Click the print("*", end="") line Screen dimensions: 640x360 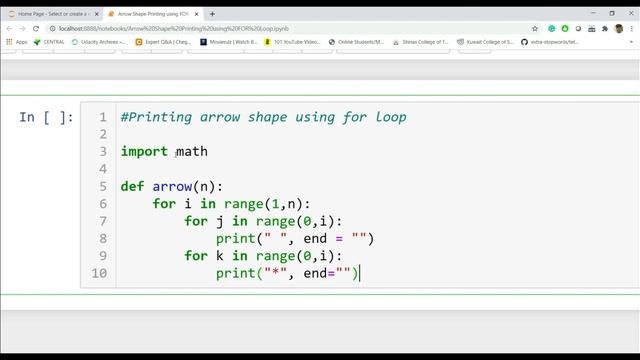(x=287, y=273)
